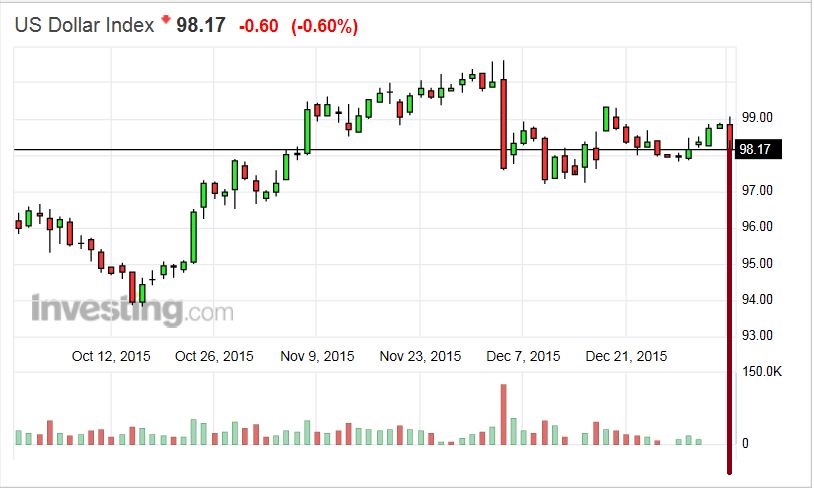Click the US Dollar Index title
The height and width of the screenshot is (490, 814).
pos(84,26)
